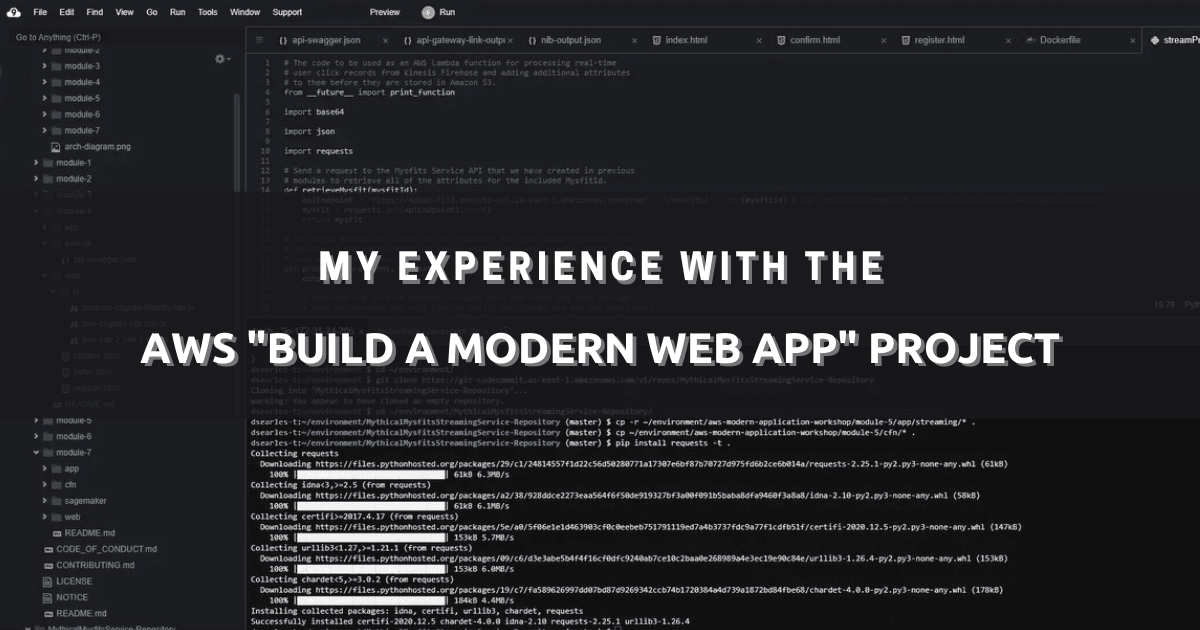Click the Docker whale icon on the Dockerfile tab

tap(1029, 40)
